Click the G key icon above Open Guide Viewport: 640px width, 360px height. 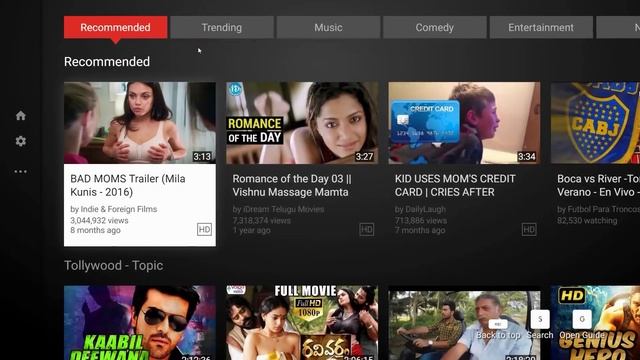tap(582, 319)
